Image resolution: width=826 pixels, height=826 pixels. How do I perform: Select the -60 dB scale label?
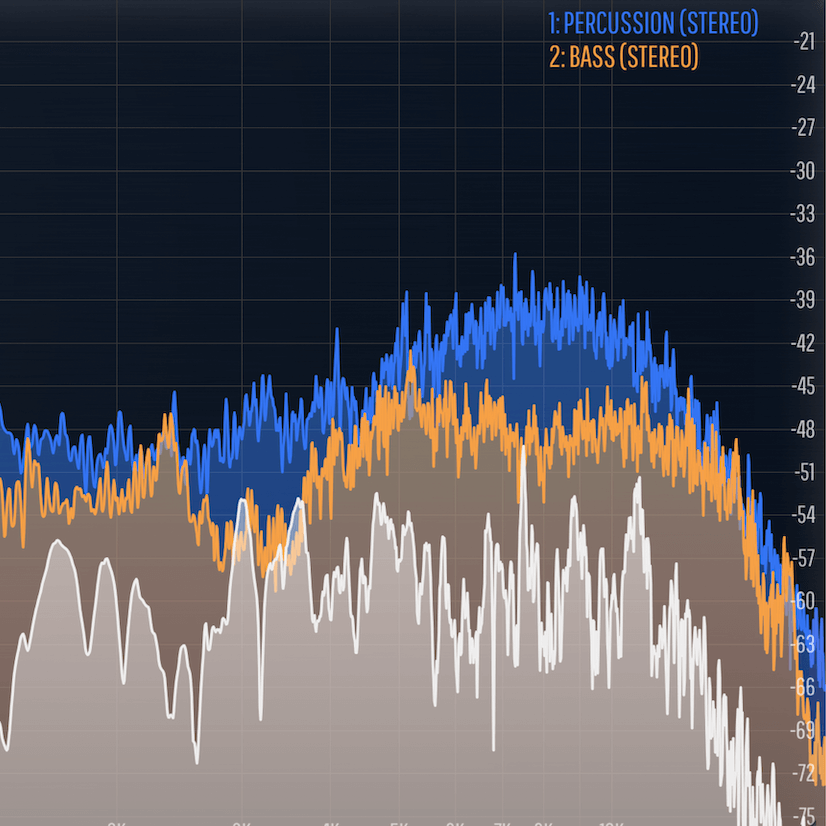[803, 601]
